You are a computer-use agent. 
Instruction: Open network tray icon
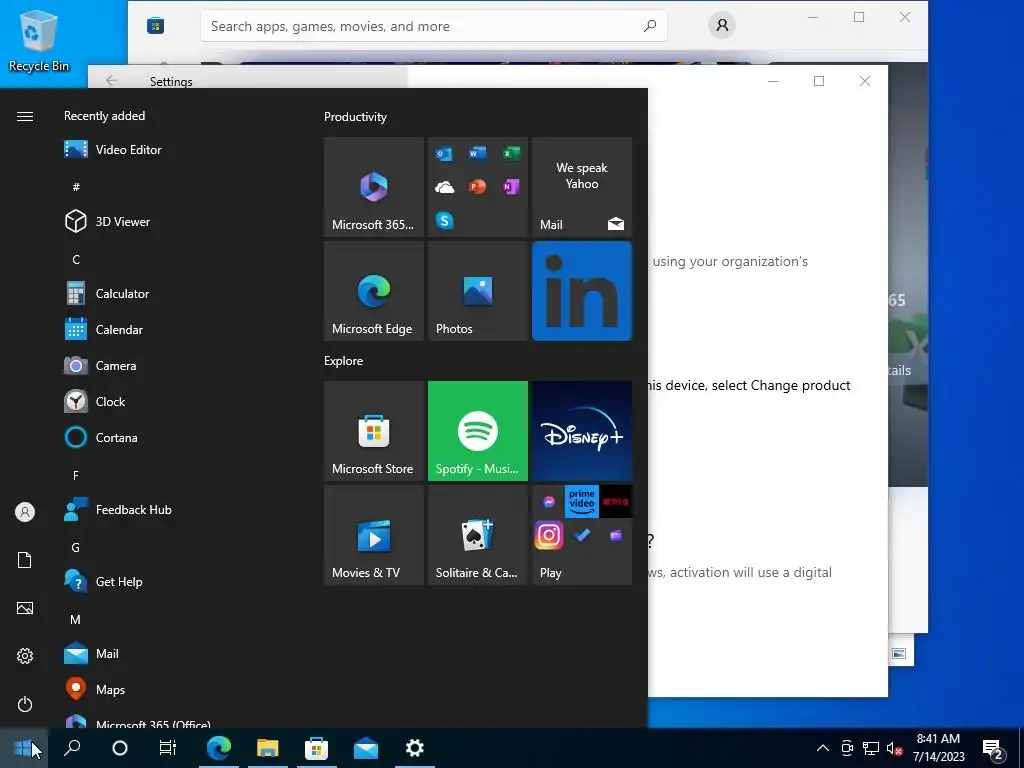[871, 748]
